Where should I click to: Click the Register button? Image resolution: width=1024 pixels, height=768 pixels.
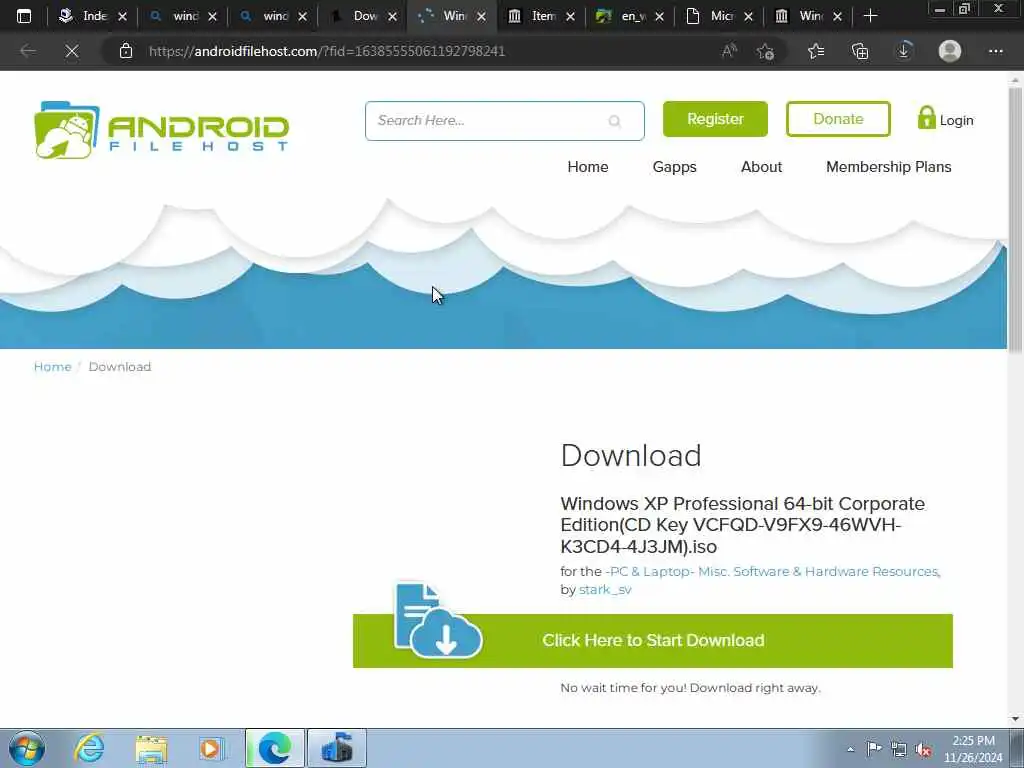(715, 119)
